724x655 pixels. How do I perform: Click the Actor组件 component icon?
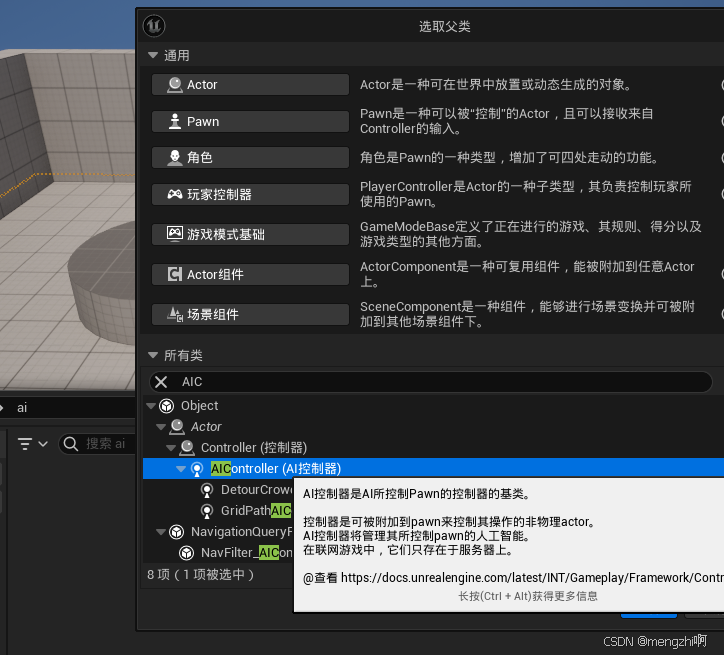pos(175,275)
